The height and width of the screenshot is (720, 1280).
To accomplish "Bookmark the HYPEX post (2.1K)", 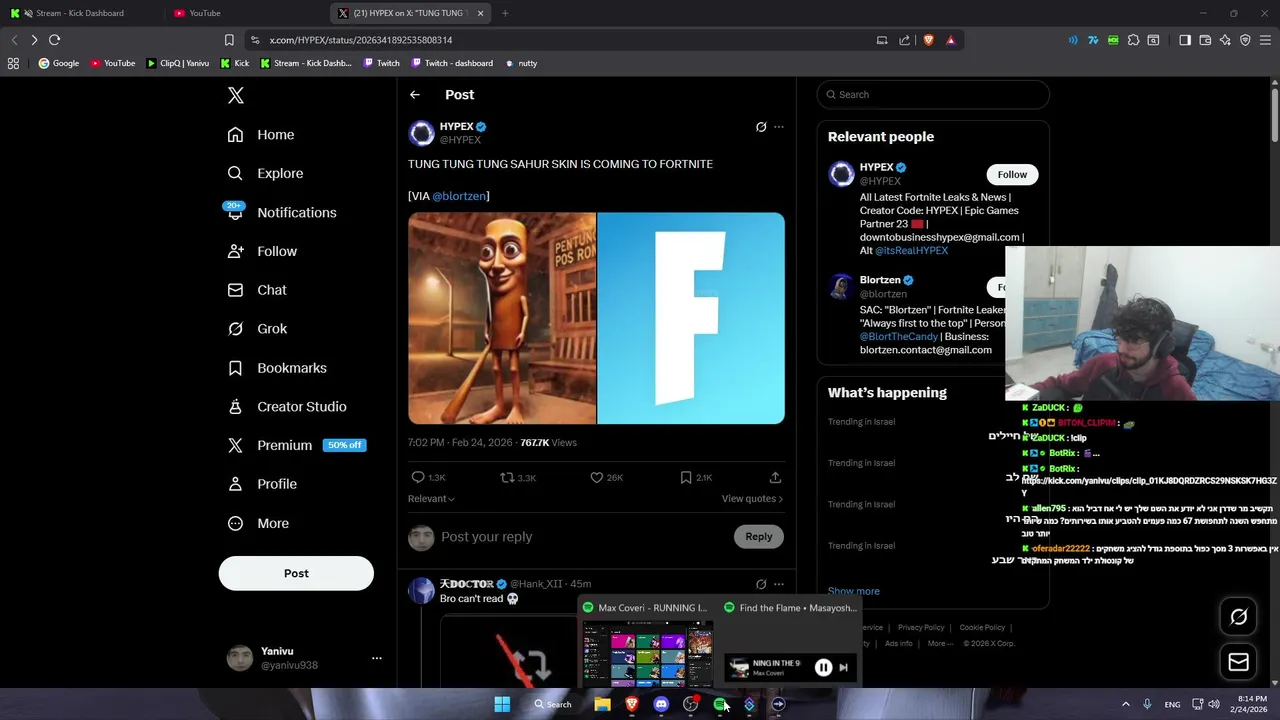I will coord(695,478).
